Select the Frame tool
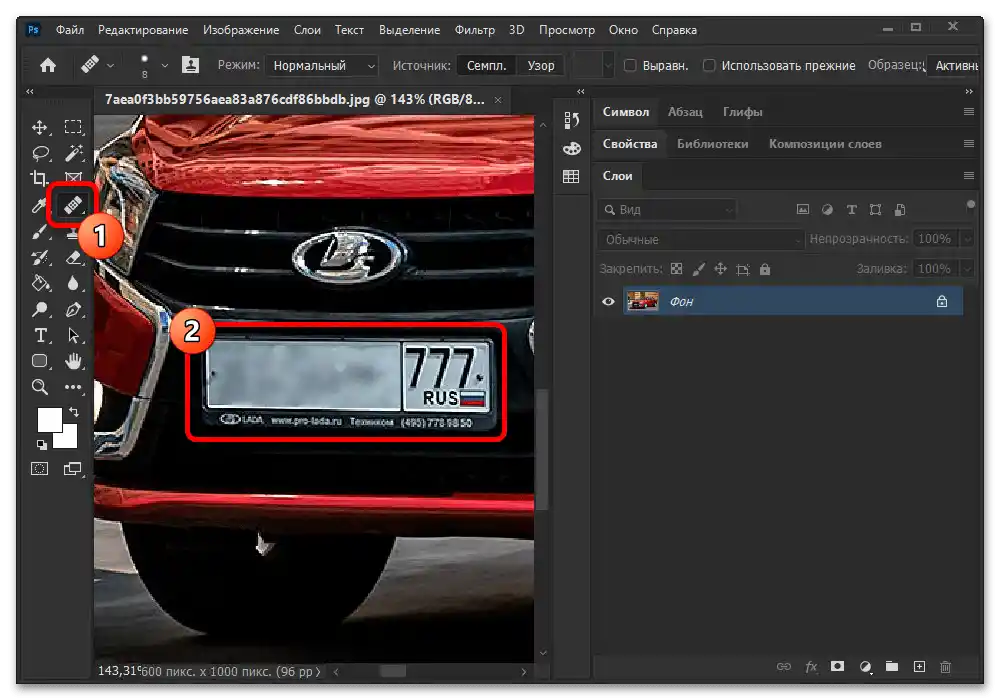 73,177
